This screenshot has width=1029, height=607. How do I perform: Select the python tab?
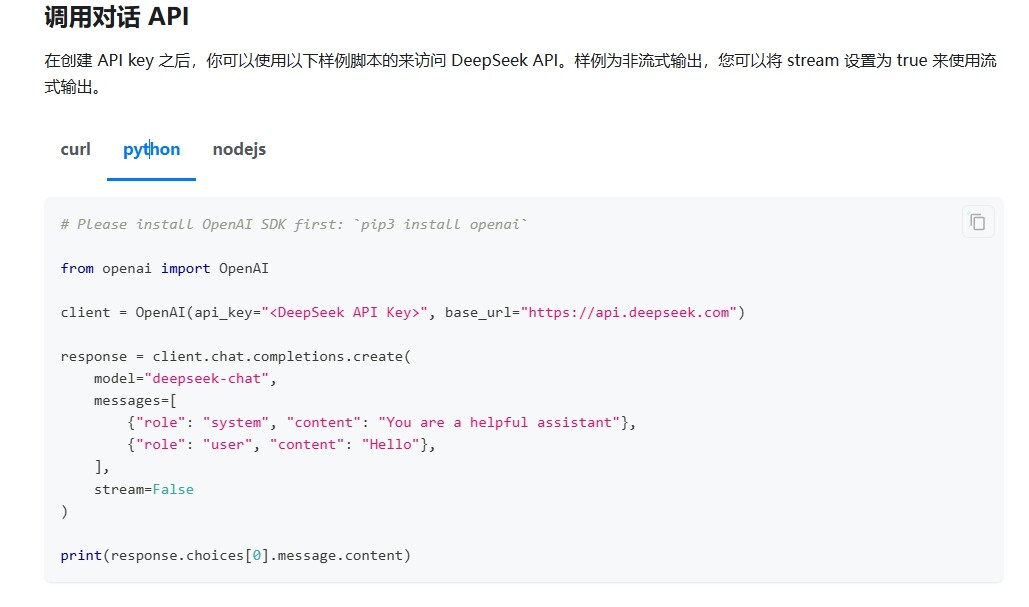tap(151, 150)
